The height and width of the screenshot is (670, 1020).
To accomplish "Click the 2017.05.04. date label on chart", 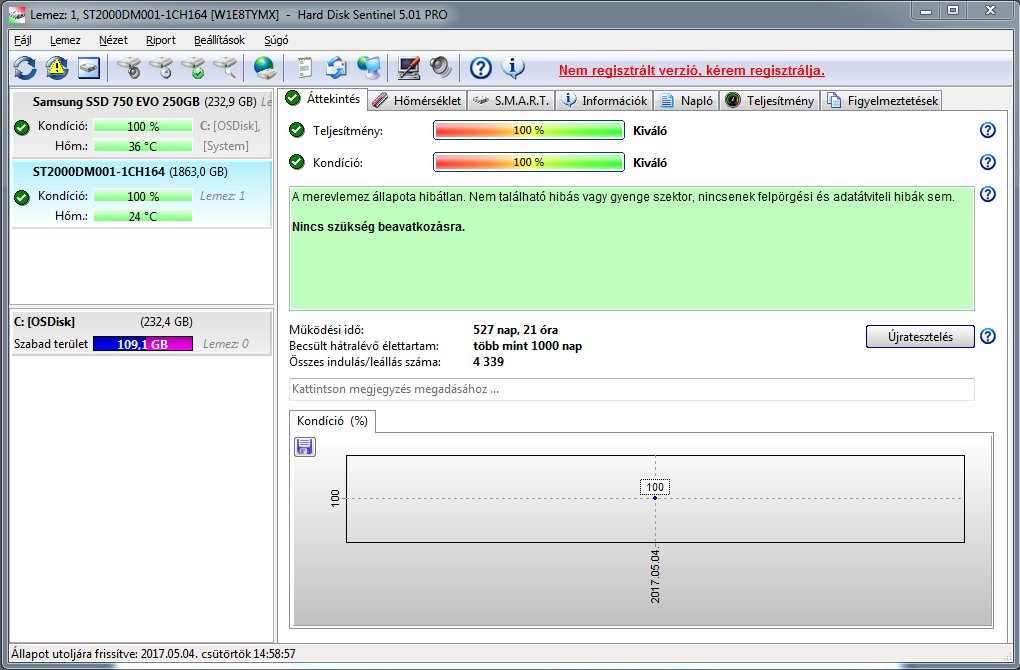I will pos(655,576).
